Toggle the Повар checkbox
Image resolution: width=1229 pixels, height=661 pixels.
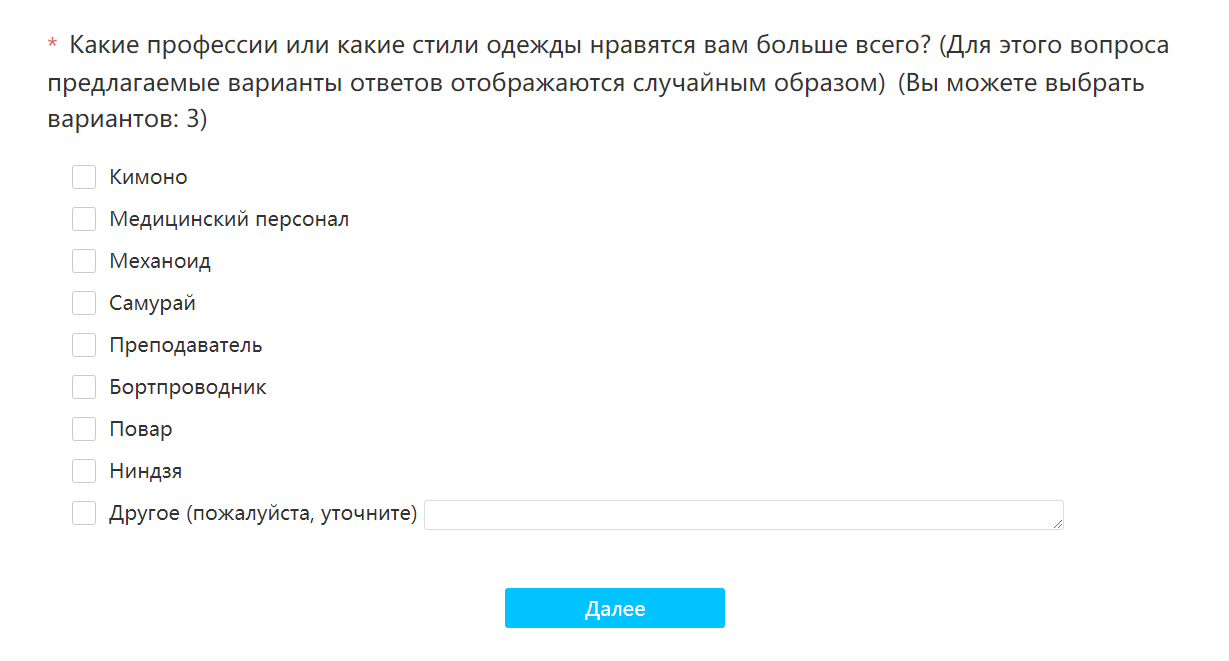[84, 429]
